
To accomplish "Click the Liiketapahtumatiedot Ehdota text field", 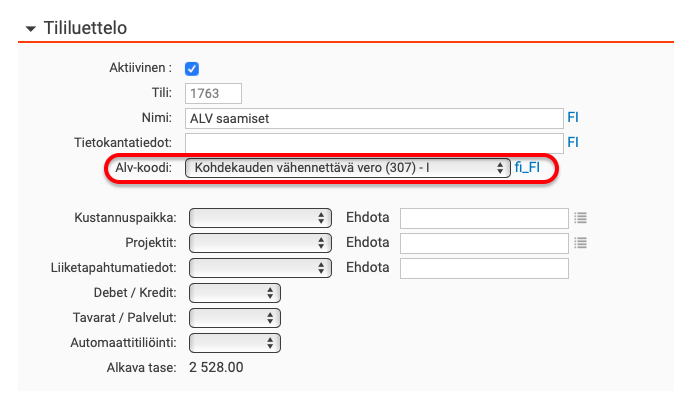I will 484,267.
